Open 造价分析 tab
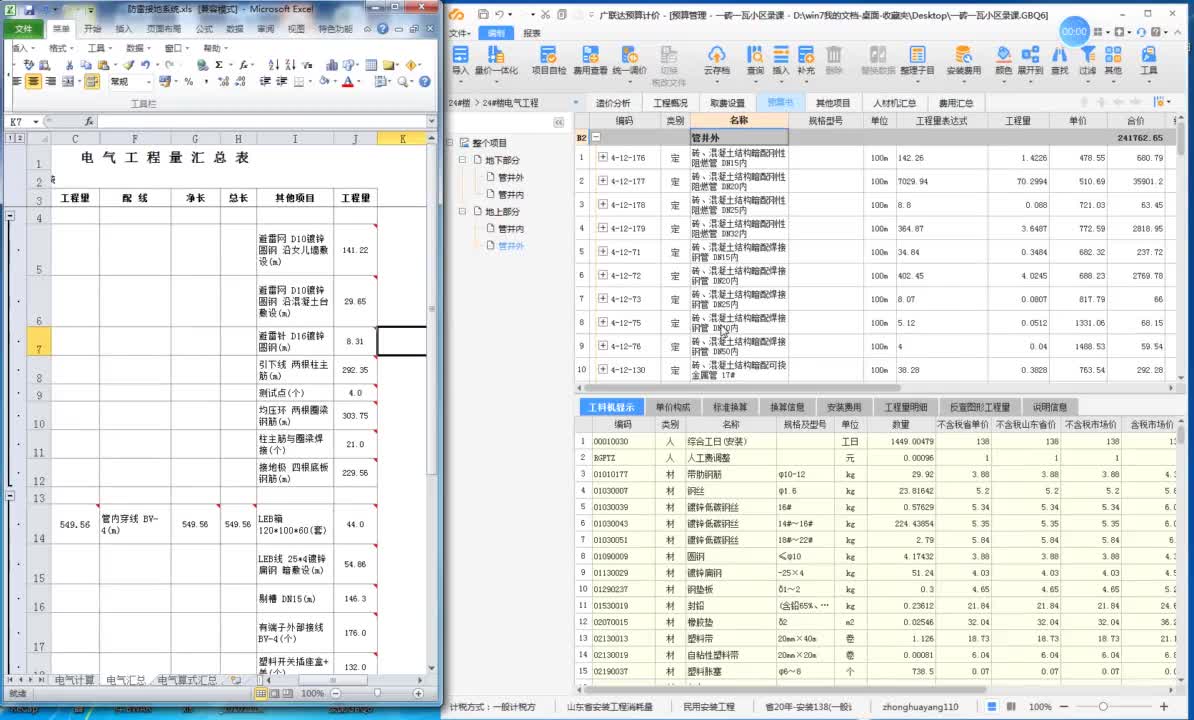 pyautogui.click(x=613, y=103)
